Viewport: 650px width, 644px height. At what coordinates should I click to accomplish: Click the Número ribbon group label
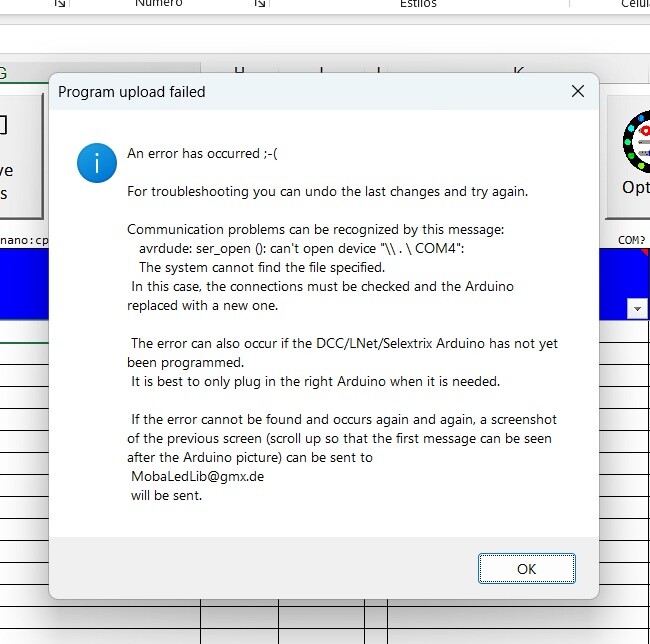pyautogui.click(x=158, y=4)
